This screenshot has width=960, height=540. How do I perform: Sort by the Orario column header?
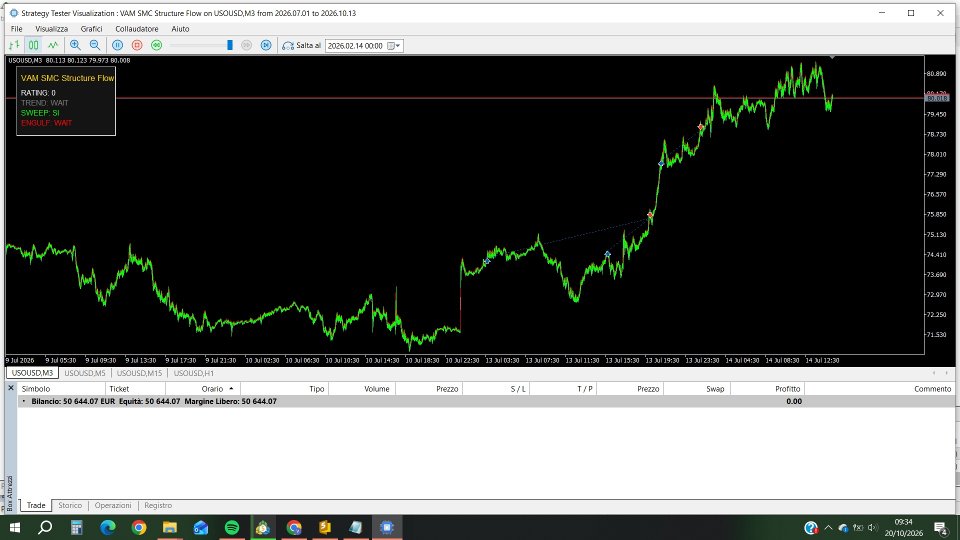click(203, 389)
